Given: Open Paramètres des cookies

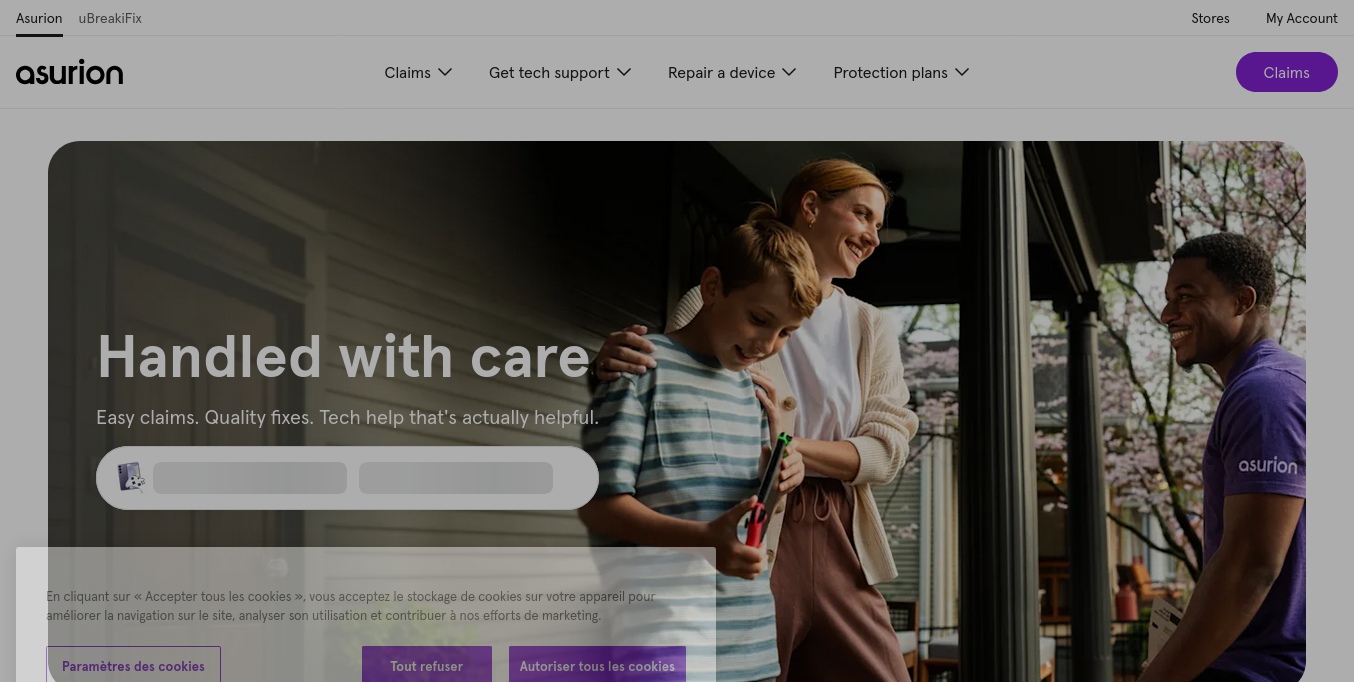Looking at the screenshot, I should coord(133,665).
